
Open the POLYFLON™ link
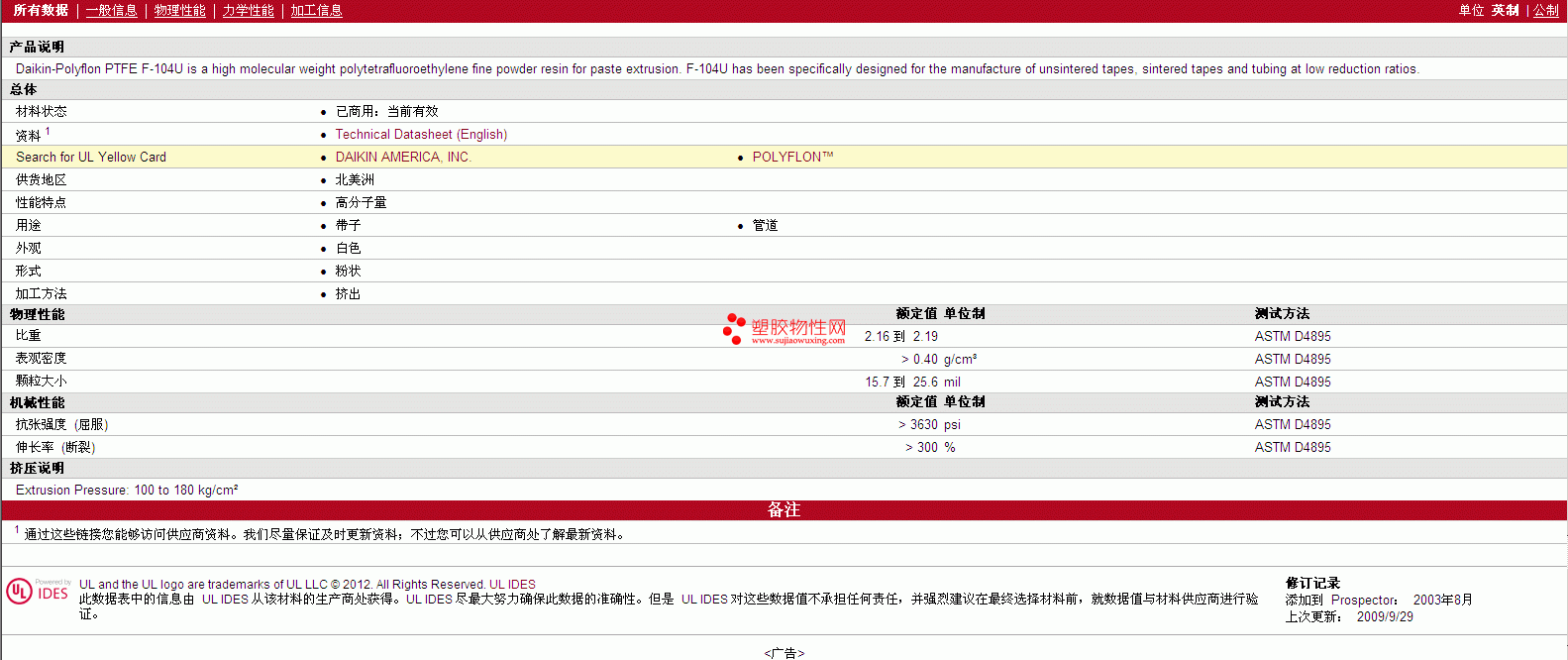792,157
